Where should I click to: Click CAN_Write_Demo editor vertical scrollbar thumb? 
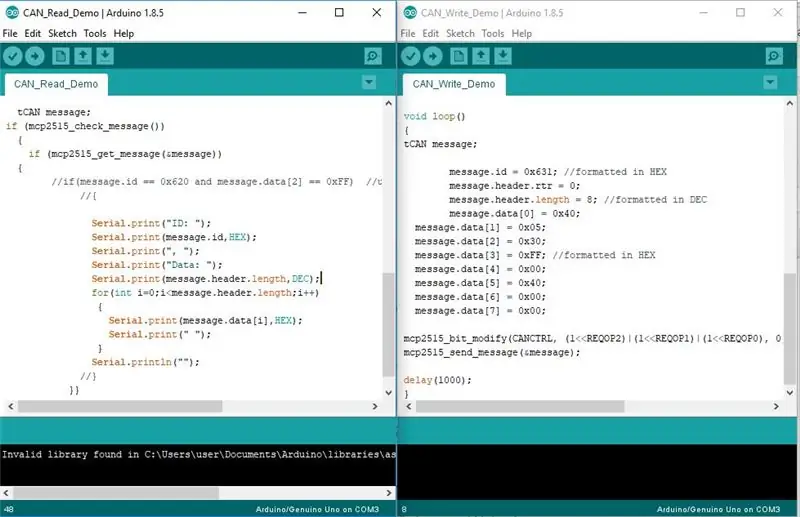[790, 329]
